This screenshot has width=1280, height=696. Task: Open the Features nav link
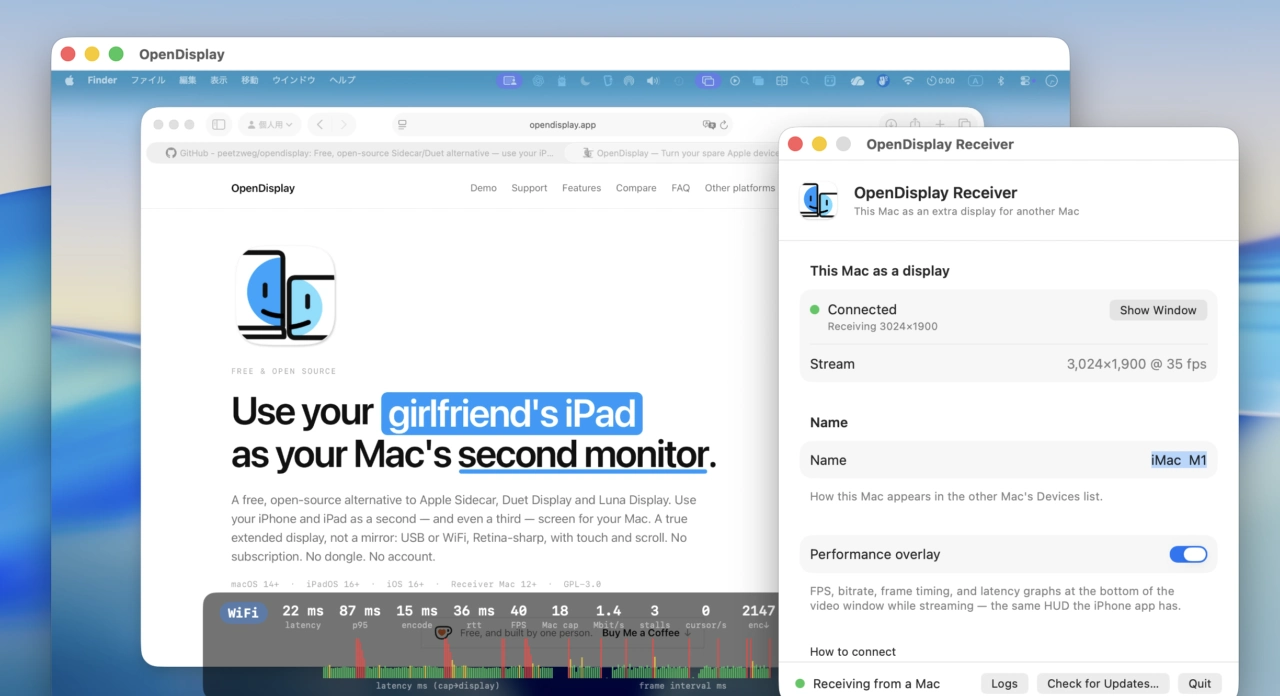pyautogui.click(x=581, y=188)
